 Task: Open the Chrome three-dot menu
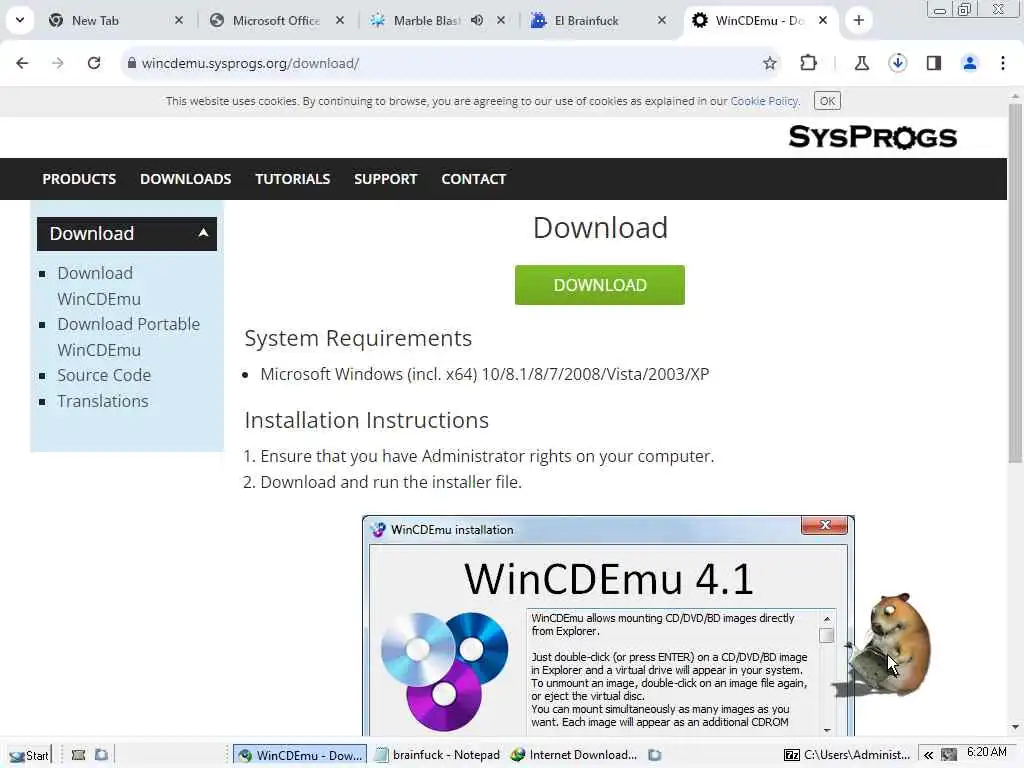(1003, 63)
